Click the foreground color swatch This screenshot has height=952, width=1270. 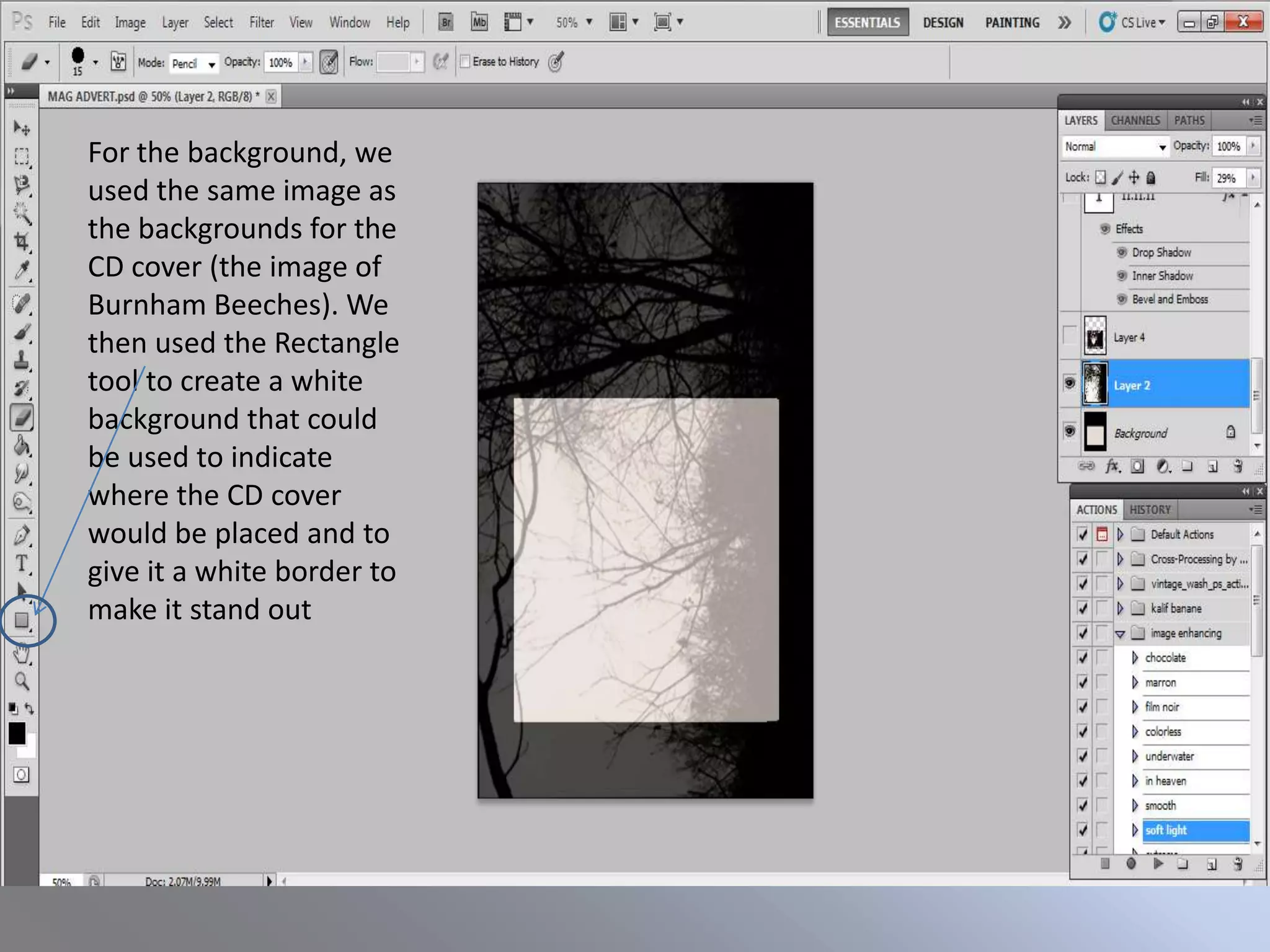(17, 733)
